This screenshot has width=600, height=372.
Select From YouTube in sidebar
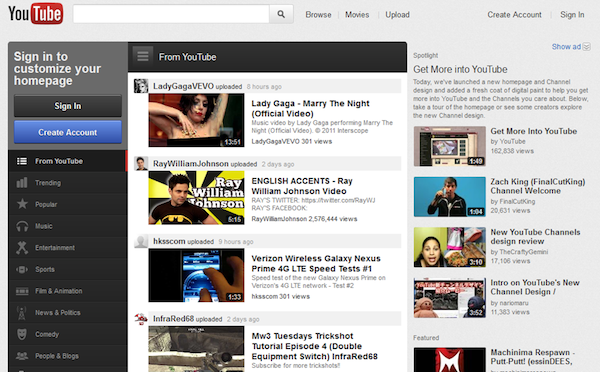67,161
